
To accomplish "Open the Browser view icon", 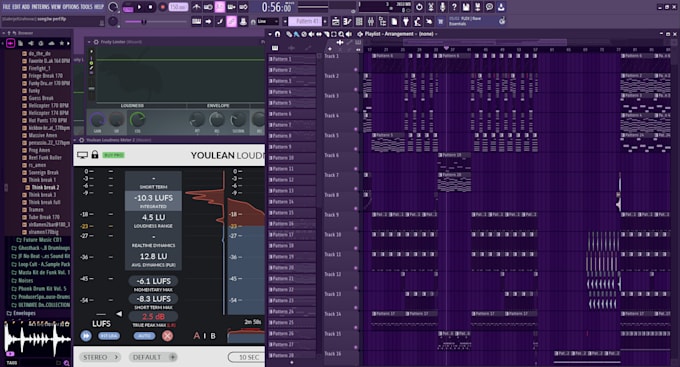I will click(x=382, y=21).
